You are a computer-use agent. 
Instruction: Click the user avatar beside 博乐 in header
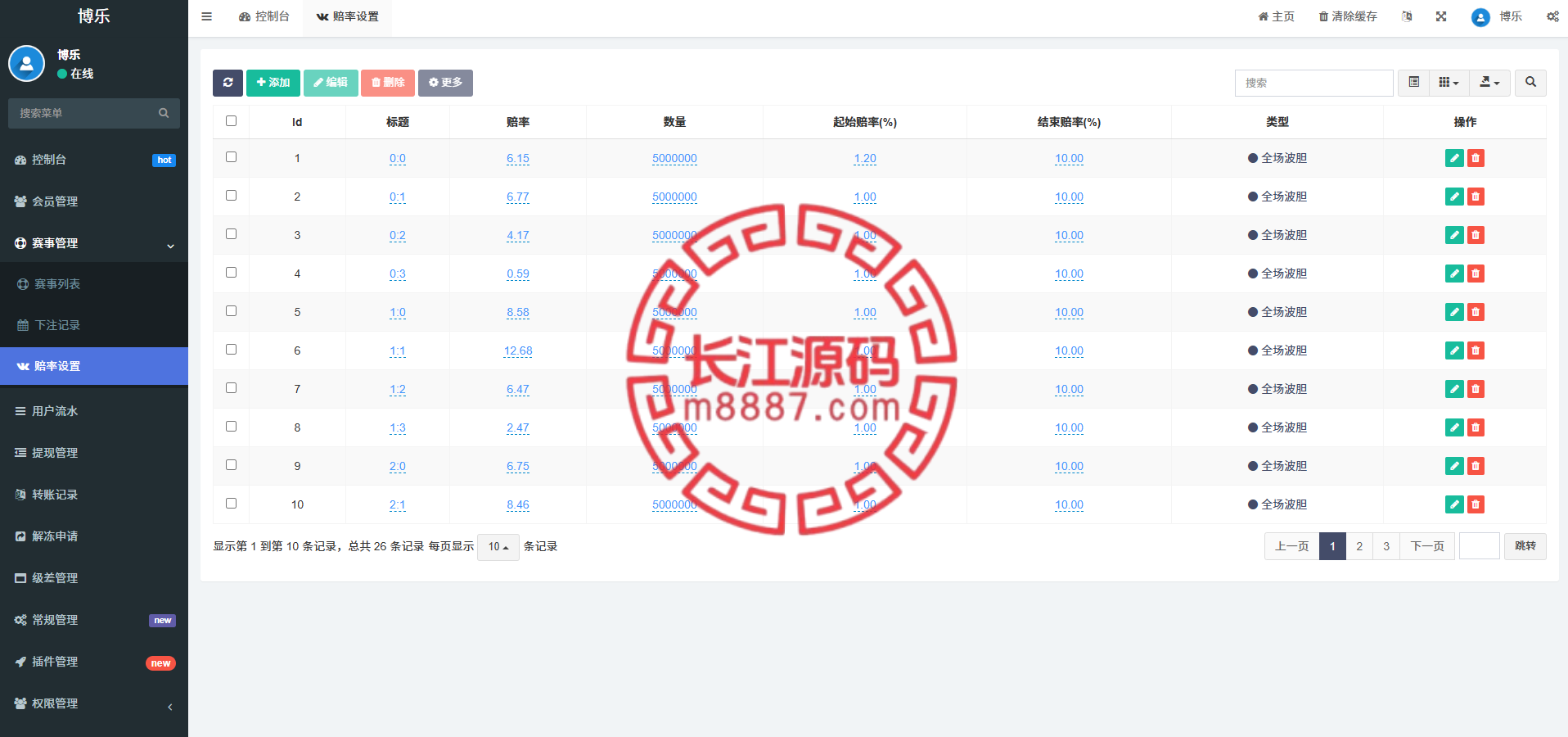pos(1480,17)
